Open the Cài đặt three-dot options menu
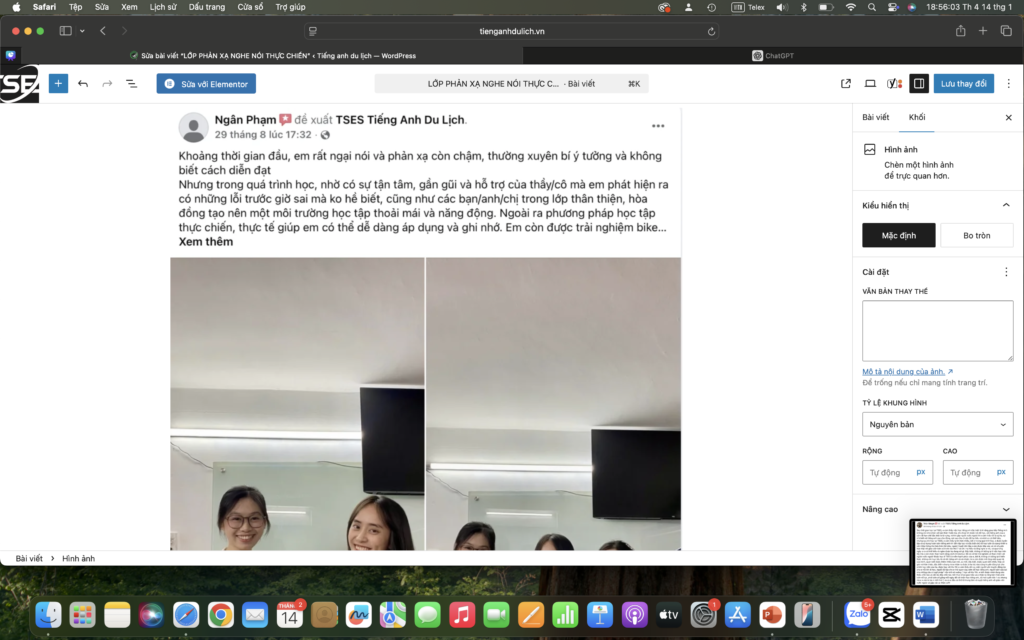This screenshot has height=640, width=1024. (1006, 272)
